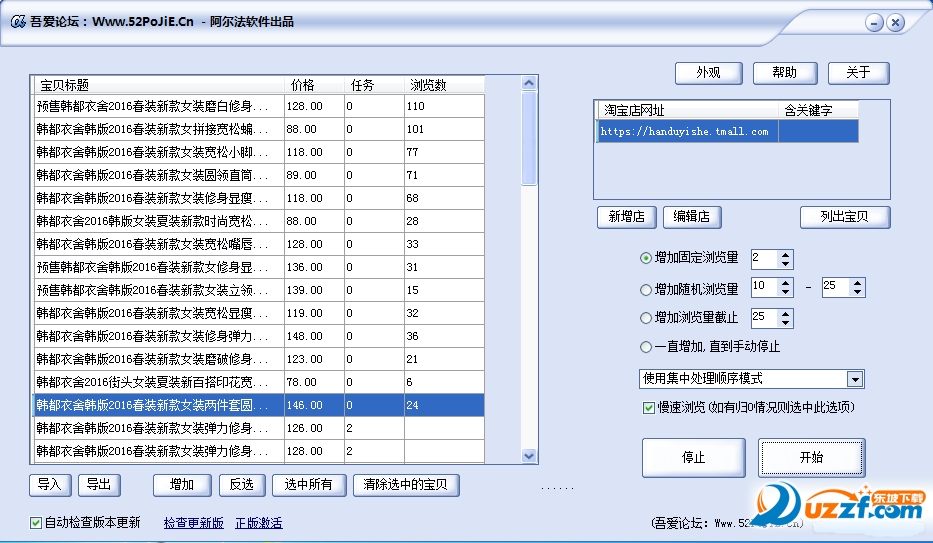933x543 pixels.
Task: Click the product list vertical scrollbar thumb
Action: coord(528,138)
